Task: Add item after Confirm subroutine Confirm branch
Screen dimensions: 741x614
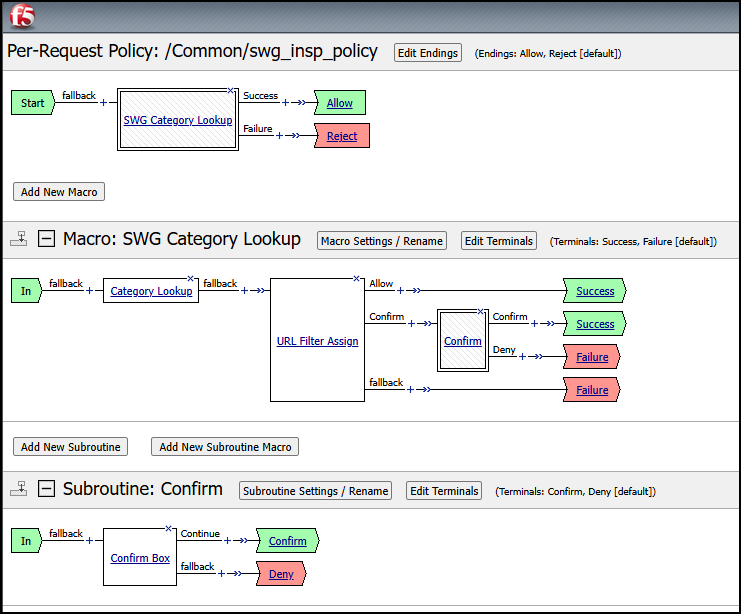Action: 534,324
